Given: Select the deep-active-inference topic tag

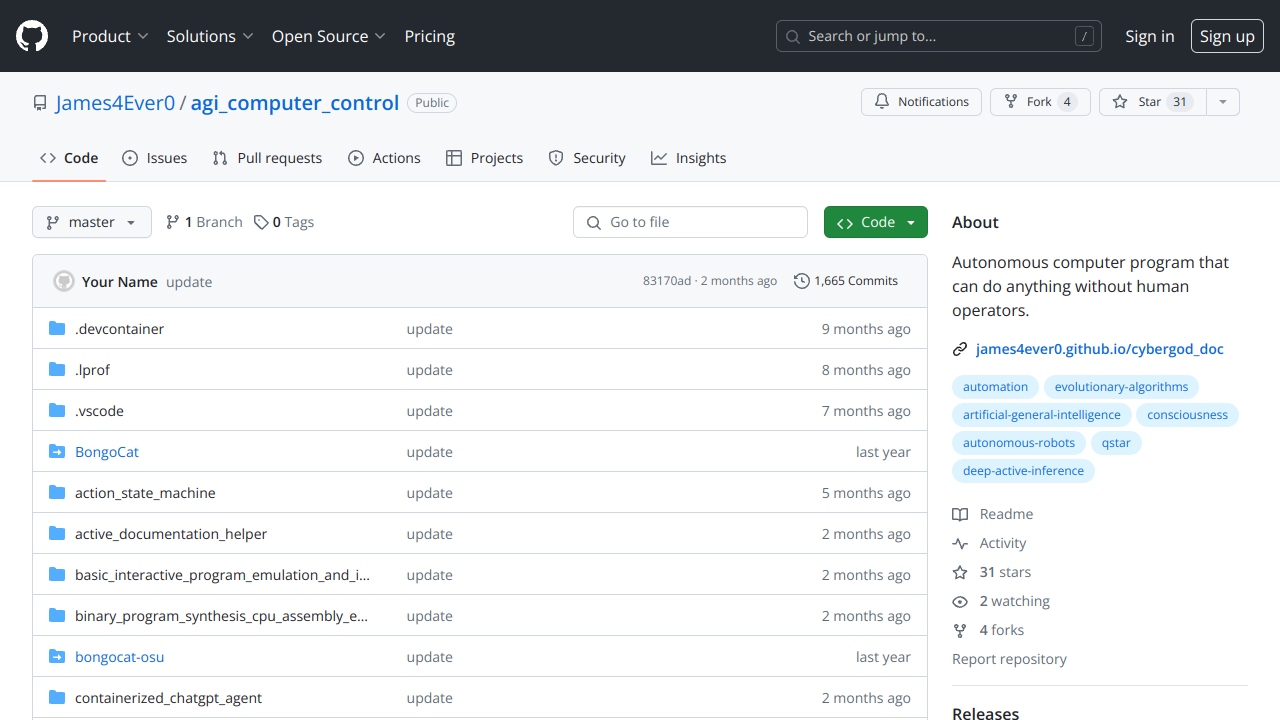Looking at the screenshot, I should tap(1023, 471).
